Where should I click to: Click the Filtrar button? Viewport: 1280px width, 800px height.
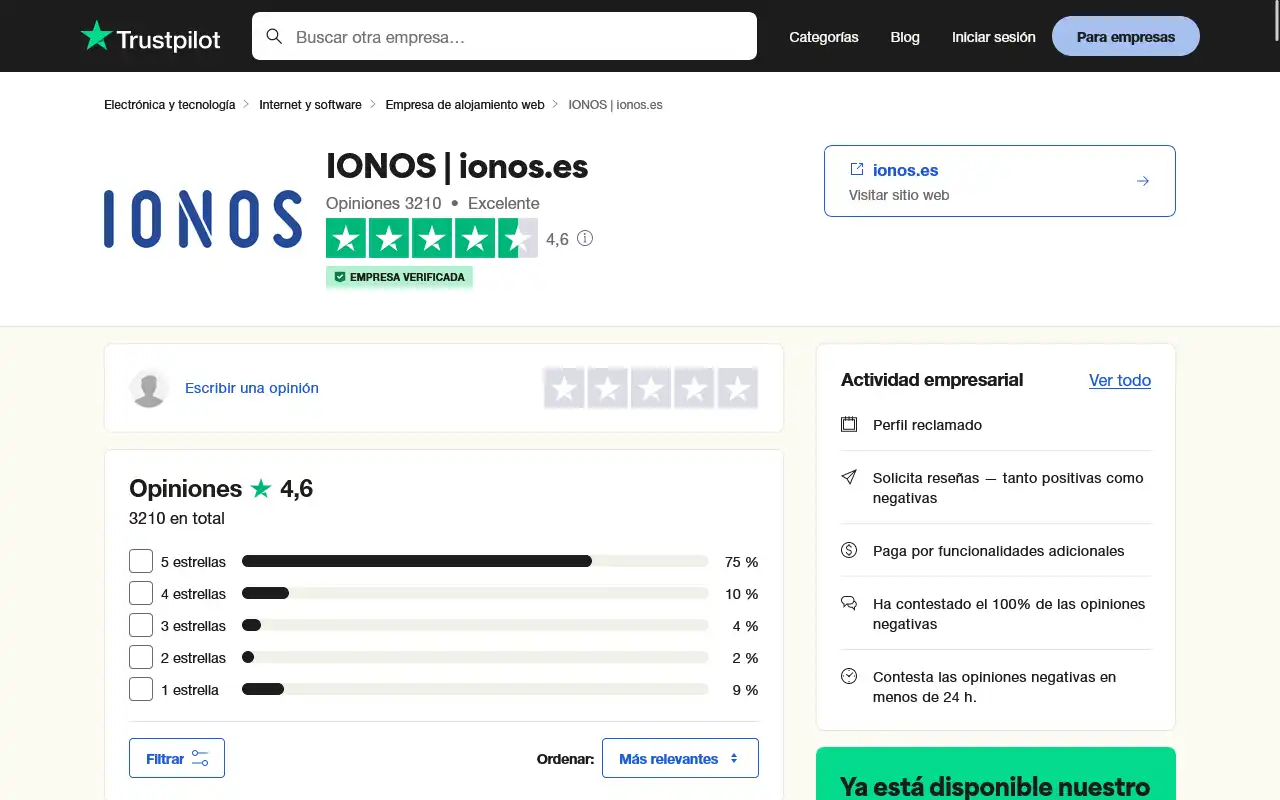pyautogui.click(x=177, y=758)
